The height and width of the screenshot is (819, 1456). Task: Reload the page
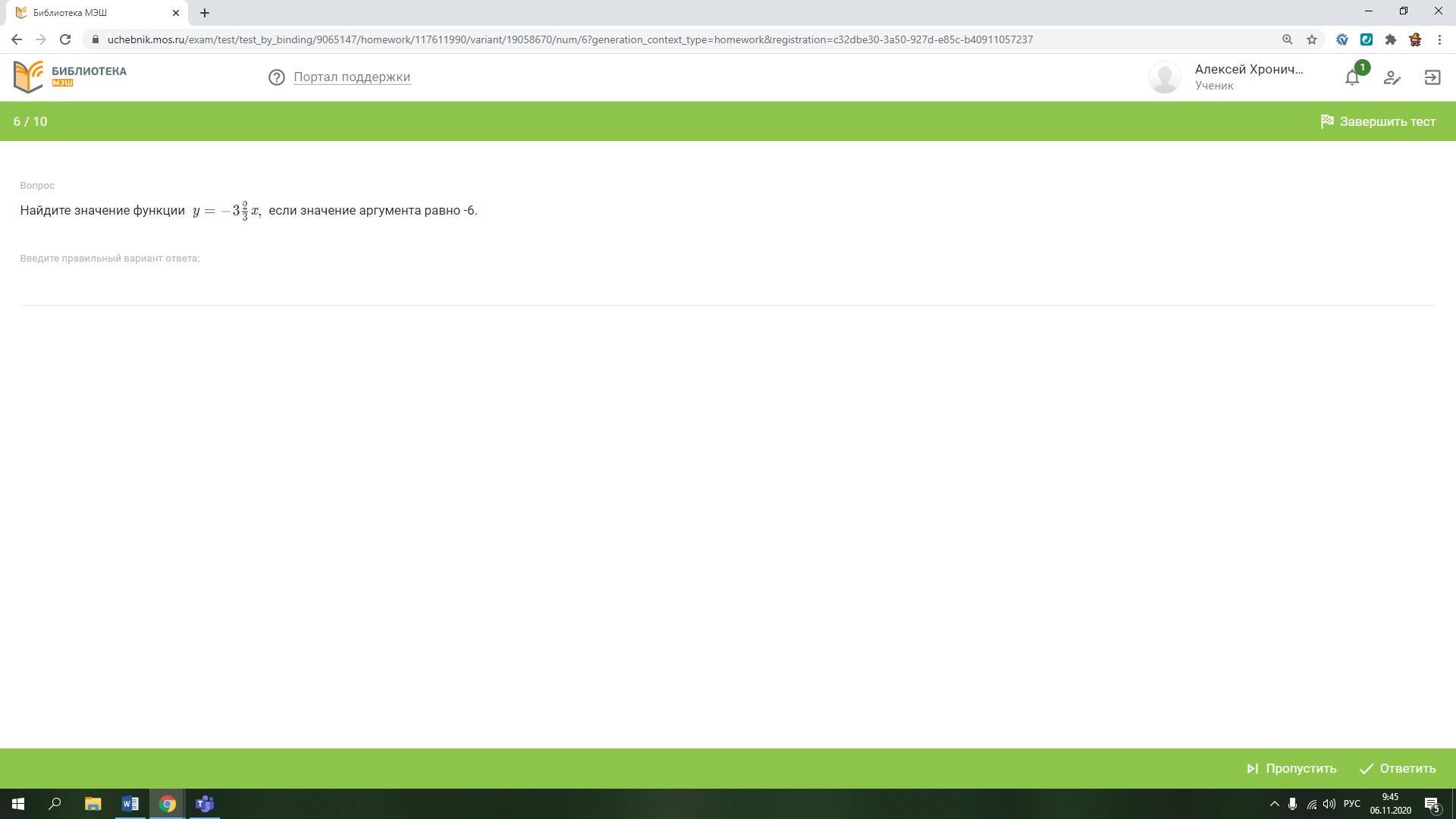(x=65, y=39)
